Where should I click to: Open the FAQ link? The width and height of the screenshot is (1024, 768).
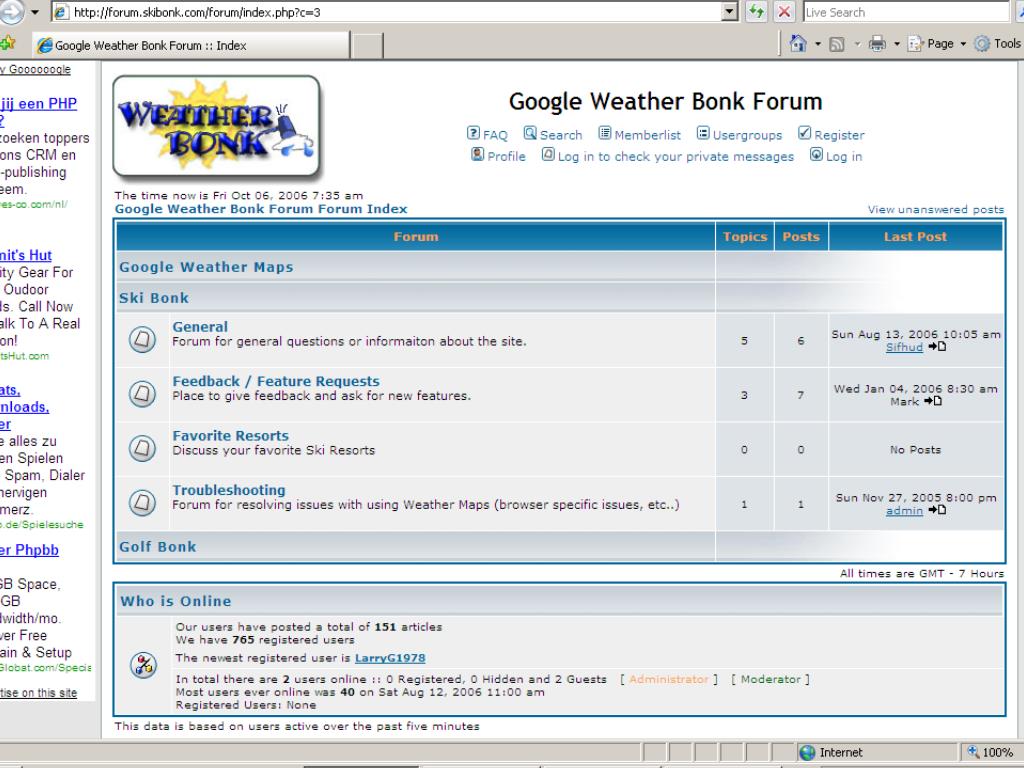pos(495,135)
